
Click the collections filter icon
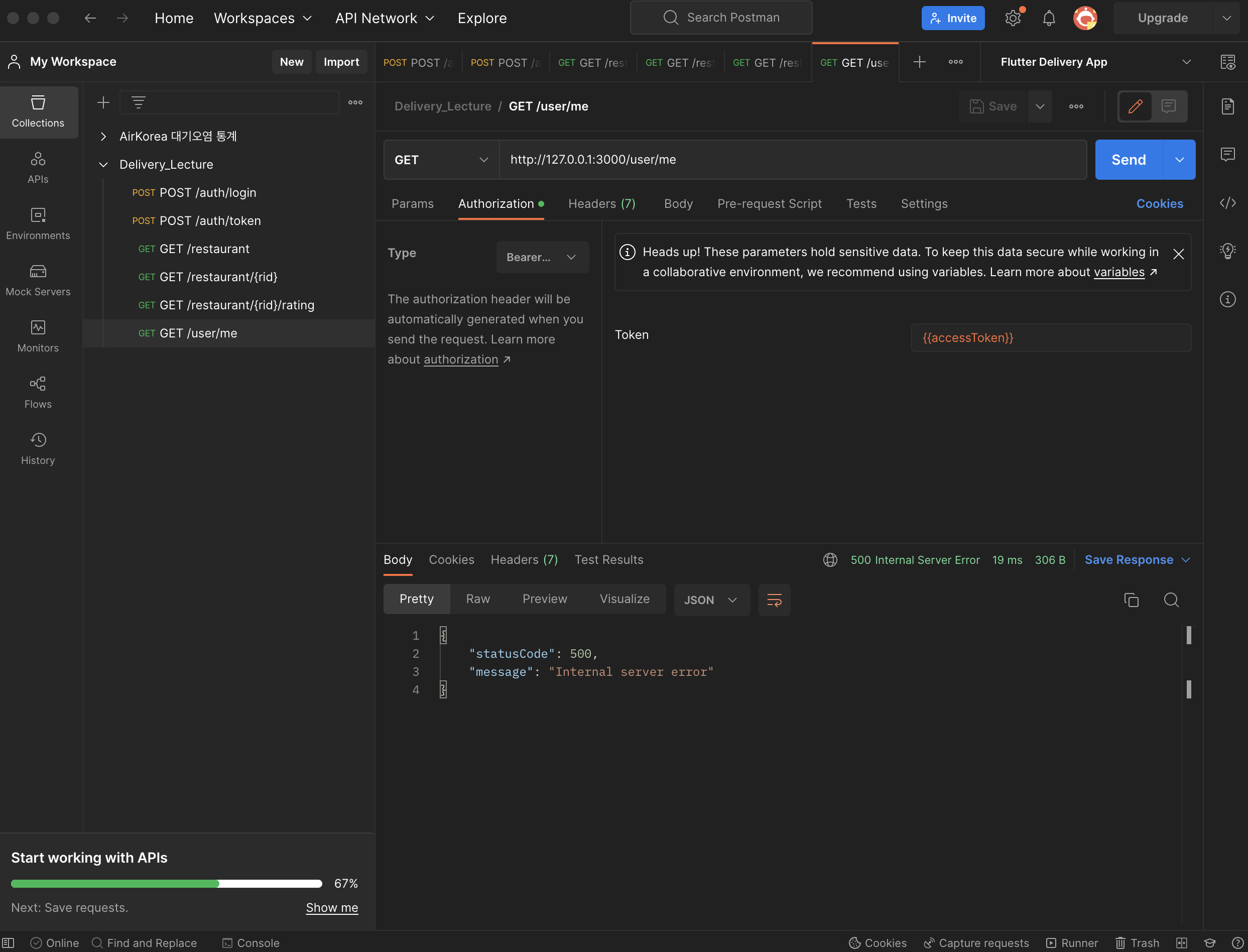click(x=138, y=102)
